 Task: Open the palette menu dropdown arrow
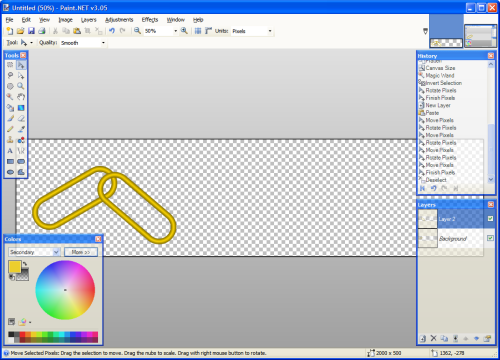coord(30,322)
